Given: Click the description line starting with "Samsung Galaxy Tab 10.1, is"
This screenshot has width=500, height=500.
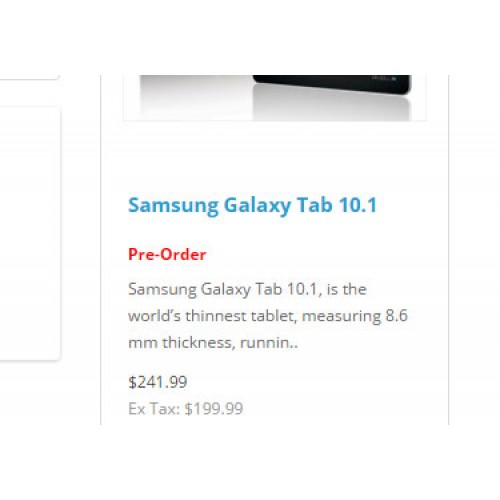Looking at the screenshot, I should pyautogui.click(x=247, y=289).
